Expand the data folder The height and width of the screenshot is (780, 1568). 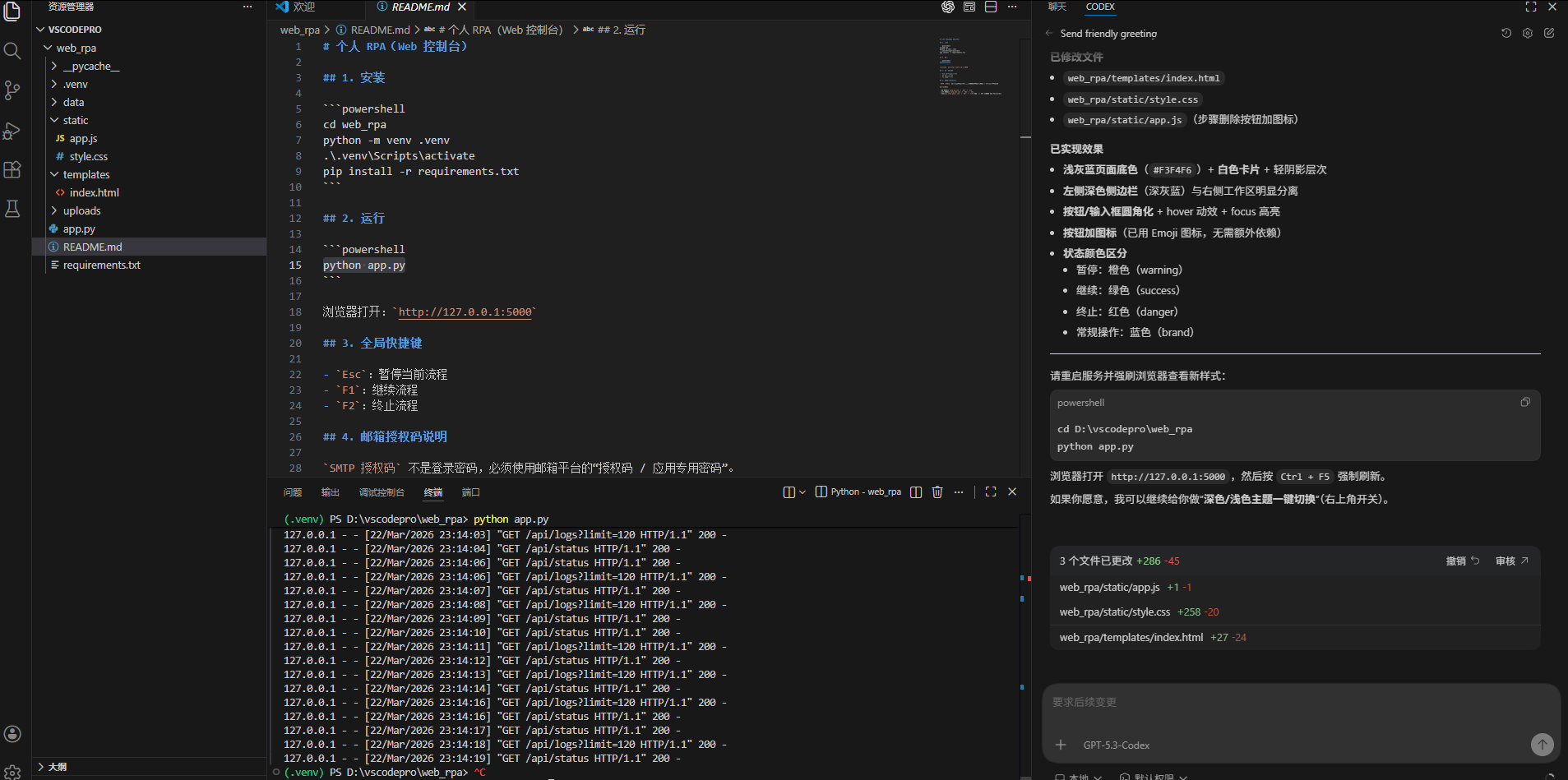coord(54,102)
